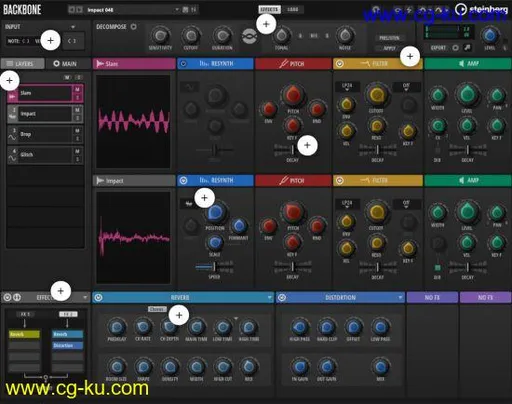Click the second round icon in Effects header
The height and width of the screenshot is (404, 512).
coord(17,297)
